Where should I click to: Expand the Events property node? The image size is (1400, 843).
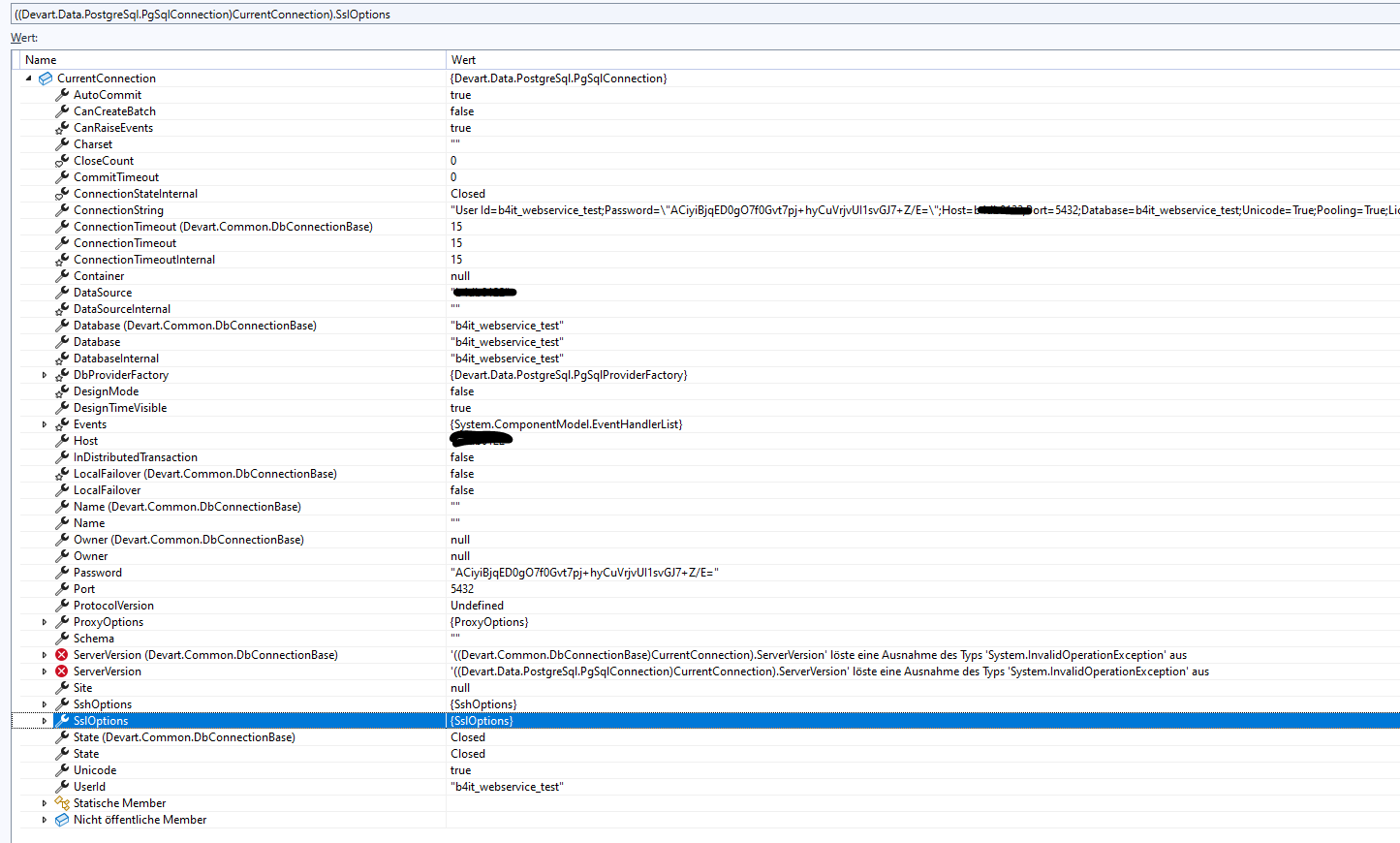tap(45, 424)
